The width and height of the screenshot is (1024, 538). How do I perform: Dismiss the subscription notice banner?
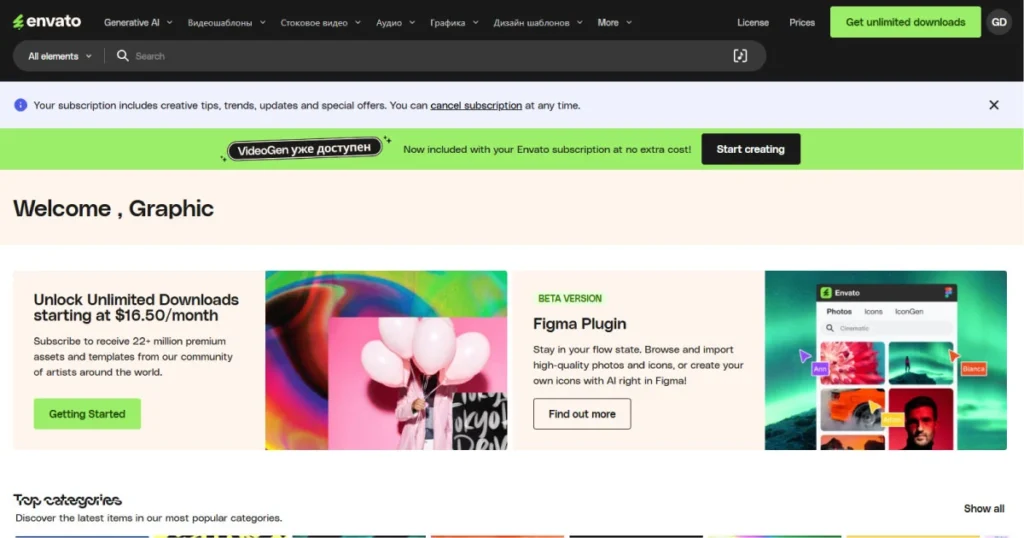993,105
